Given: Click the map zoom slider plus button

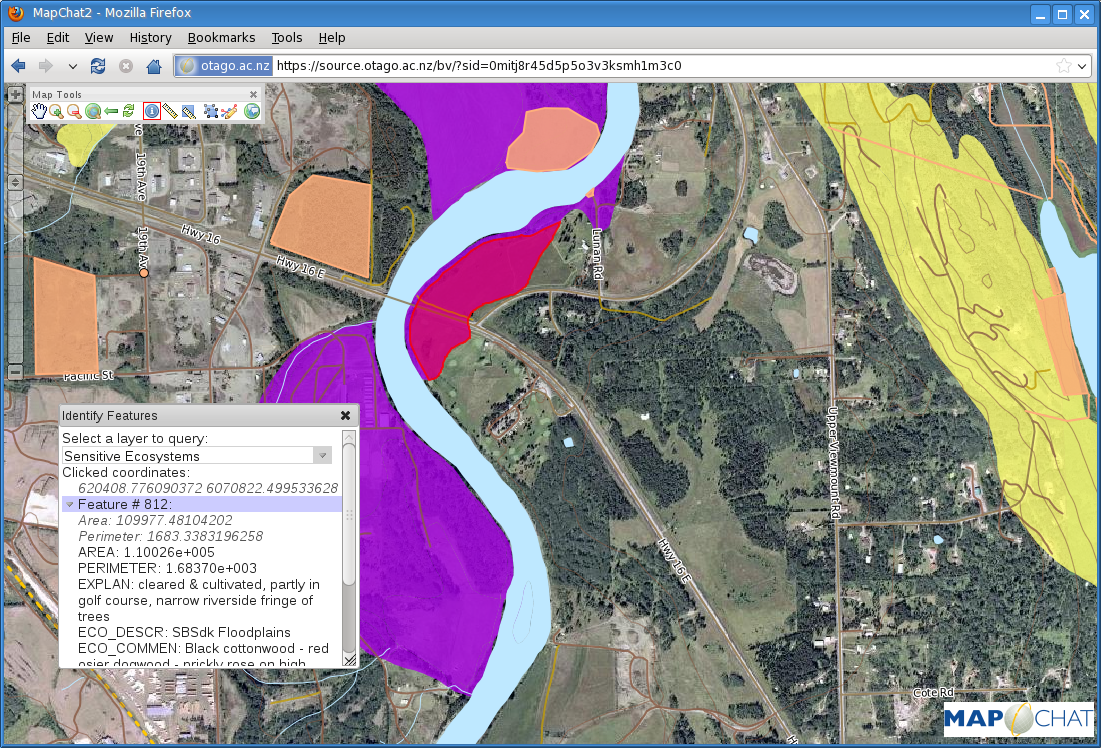Looking at the screenshot, I should point(15,93).
